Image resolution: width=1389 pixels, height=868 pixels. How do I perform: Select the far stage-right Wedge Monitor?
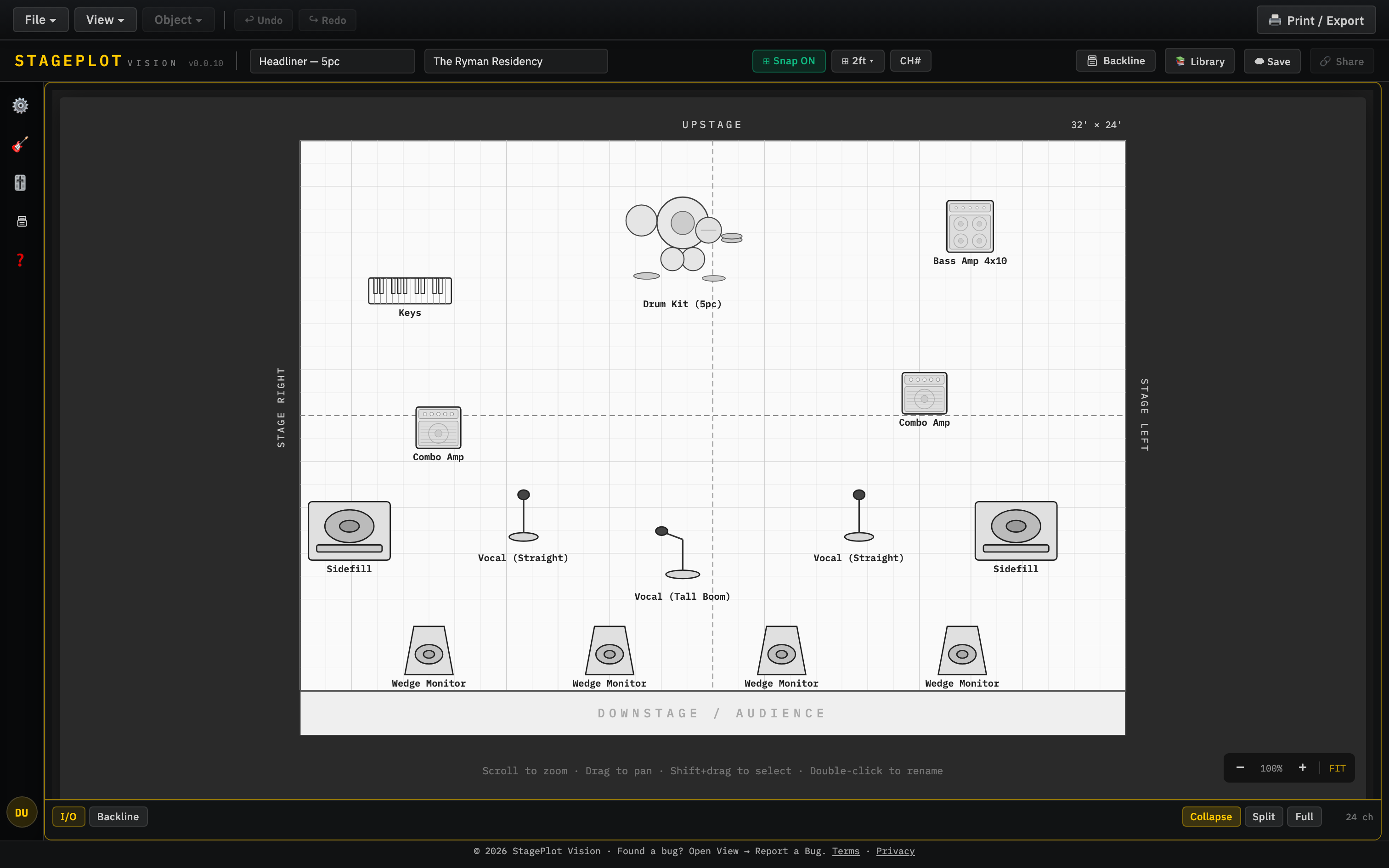[429, 650]
